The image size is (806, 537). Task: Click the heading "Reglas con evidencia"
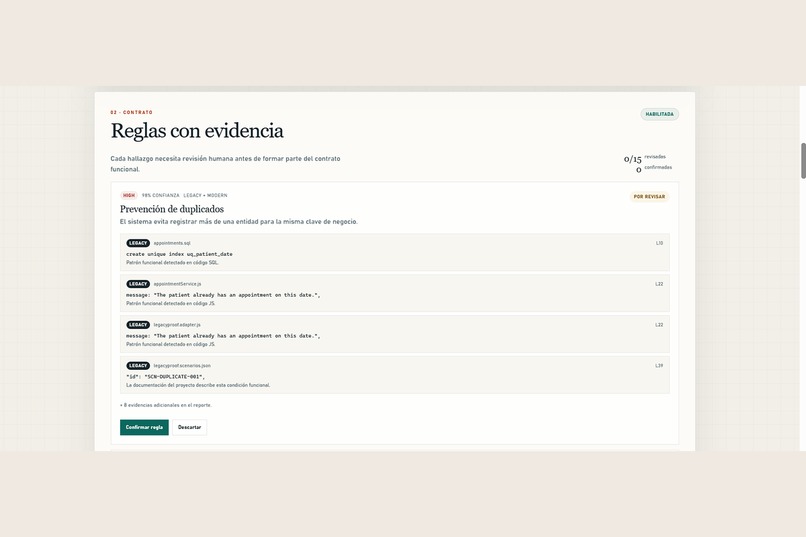pyautogui.click(x=197, y=131)
